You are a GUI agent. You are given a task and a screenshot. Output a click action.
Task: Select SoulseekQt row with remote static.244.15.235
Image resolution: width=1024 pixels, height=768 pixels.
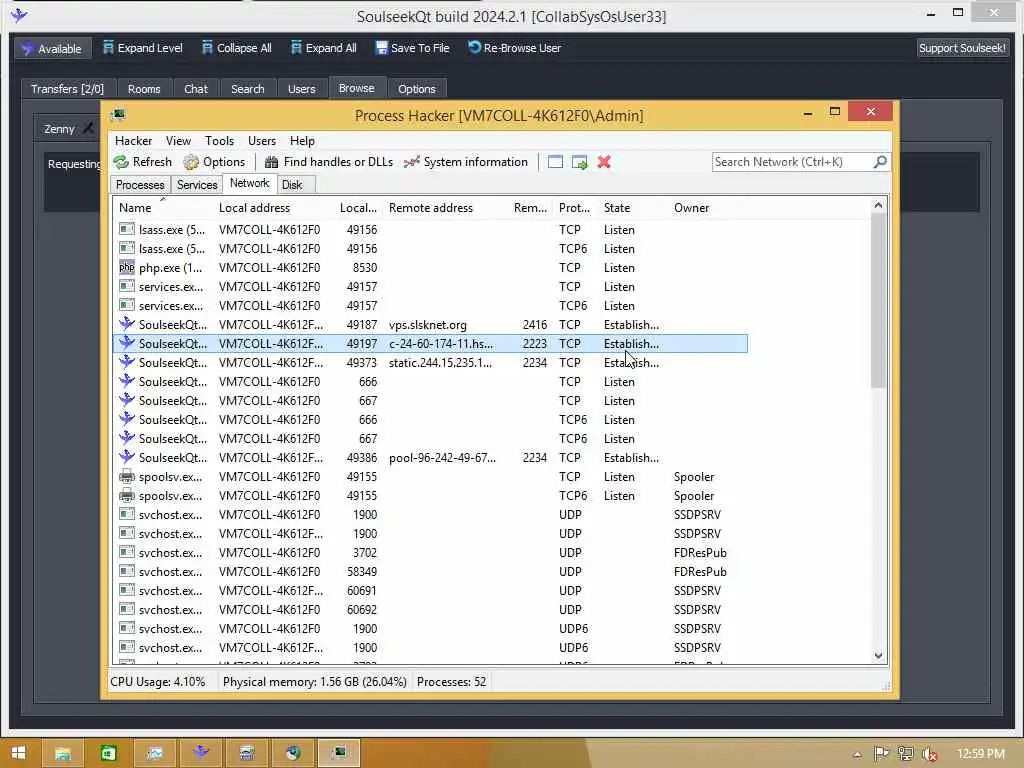pos(430,362)
